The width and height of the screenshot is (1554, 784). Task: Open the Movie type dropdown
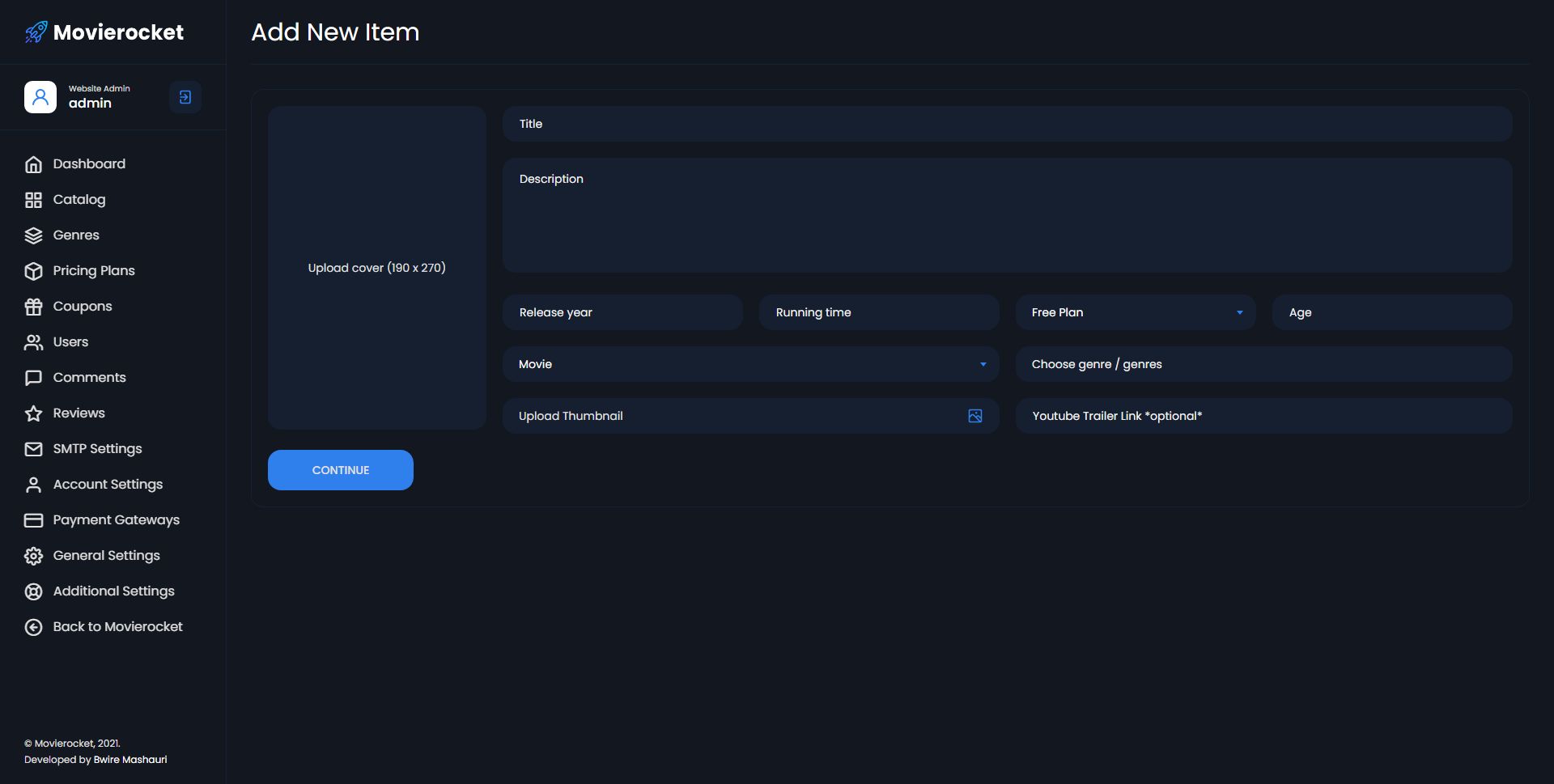[750, 364]
